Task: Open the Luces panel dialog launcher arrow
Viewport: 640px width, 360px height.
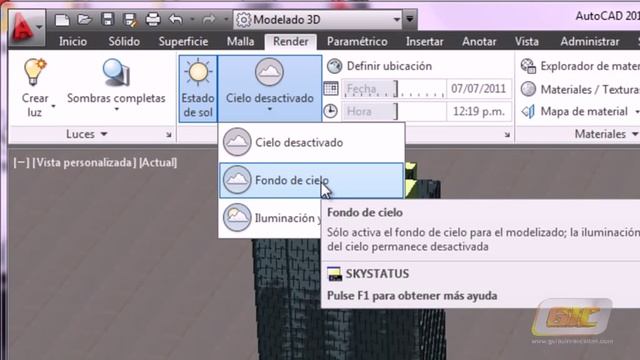Action: click(x=169, y=135)
